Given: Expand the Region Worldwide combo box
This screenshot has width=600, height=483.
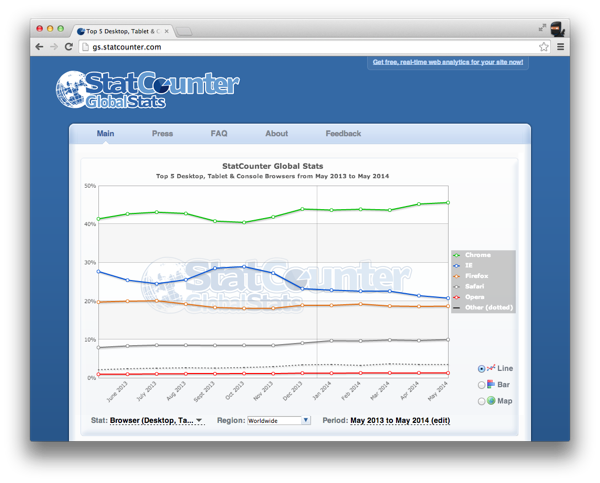Looking at the screenshot, I should tap(279, 420).
